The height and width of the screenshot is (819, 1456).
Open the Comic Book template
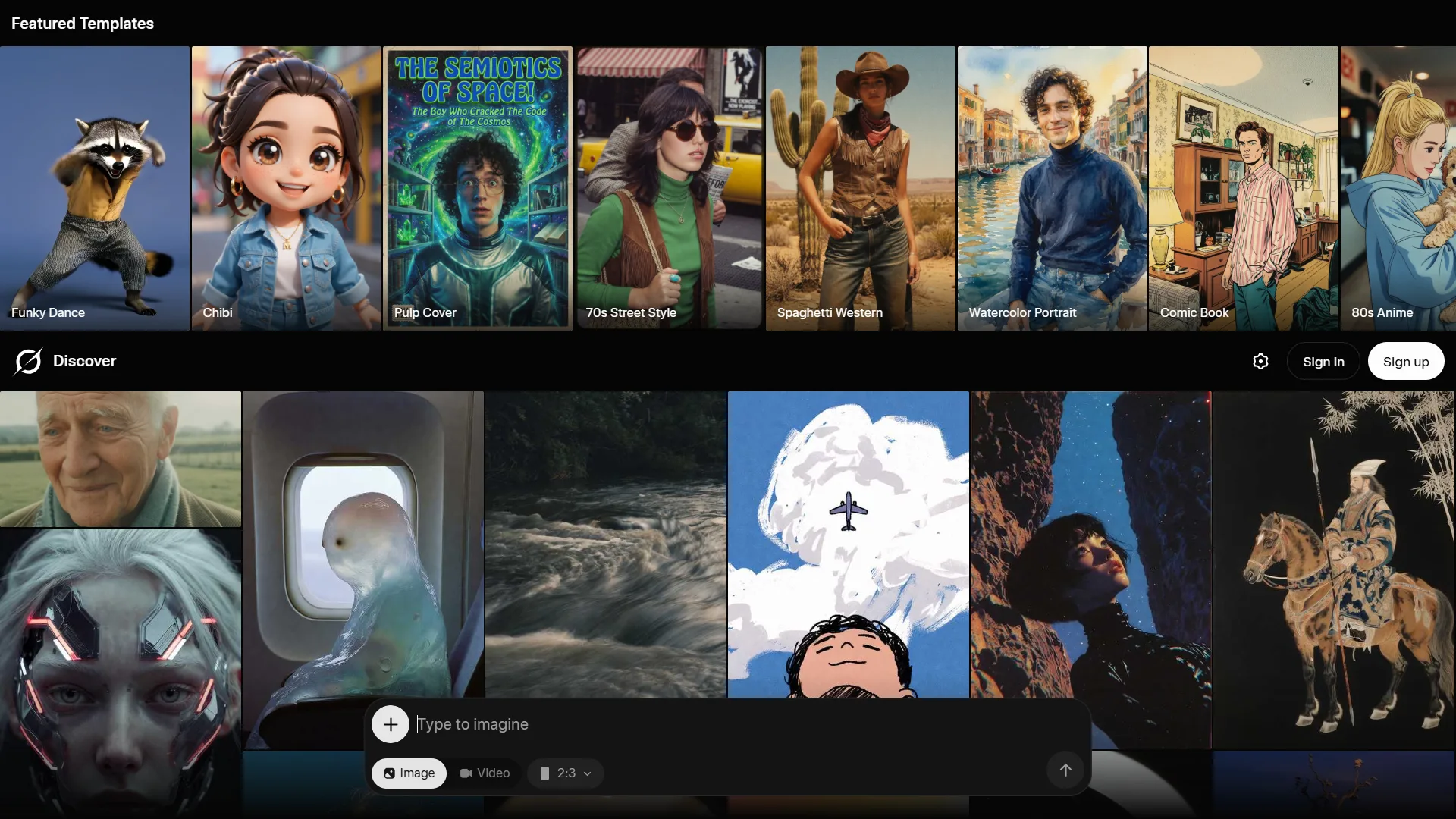(x=1243, y=188)
